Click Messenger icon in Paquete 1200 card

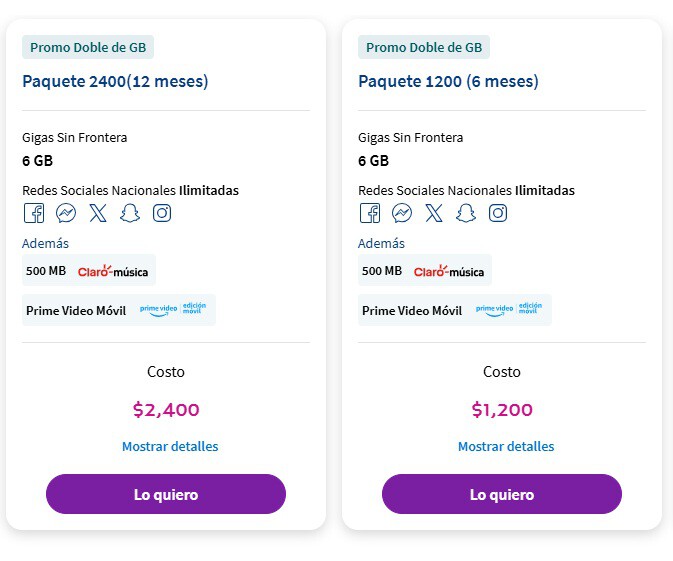pyautogui.click(x=402, y=213)
